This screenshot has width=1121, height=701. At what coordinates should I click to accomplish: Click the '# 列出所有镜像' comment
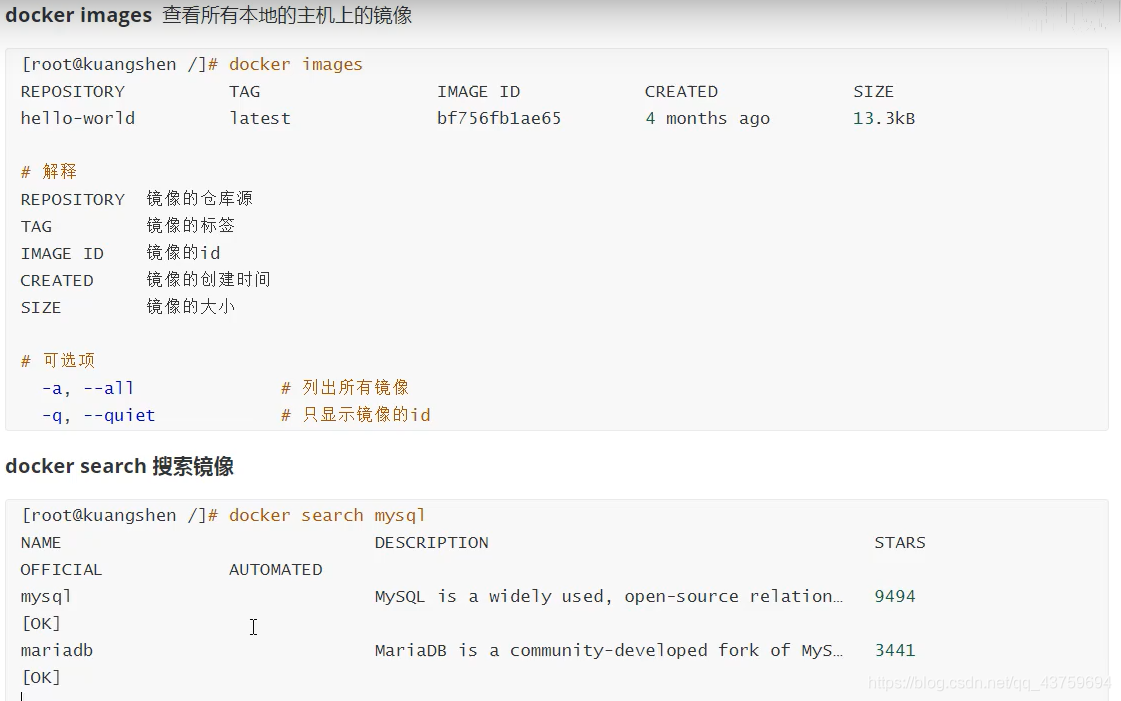pyautogui.click(x=345, y=387)
